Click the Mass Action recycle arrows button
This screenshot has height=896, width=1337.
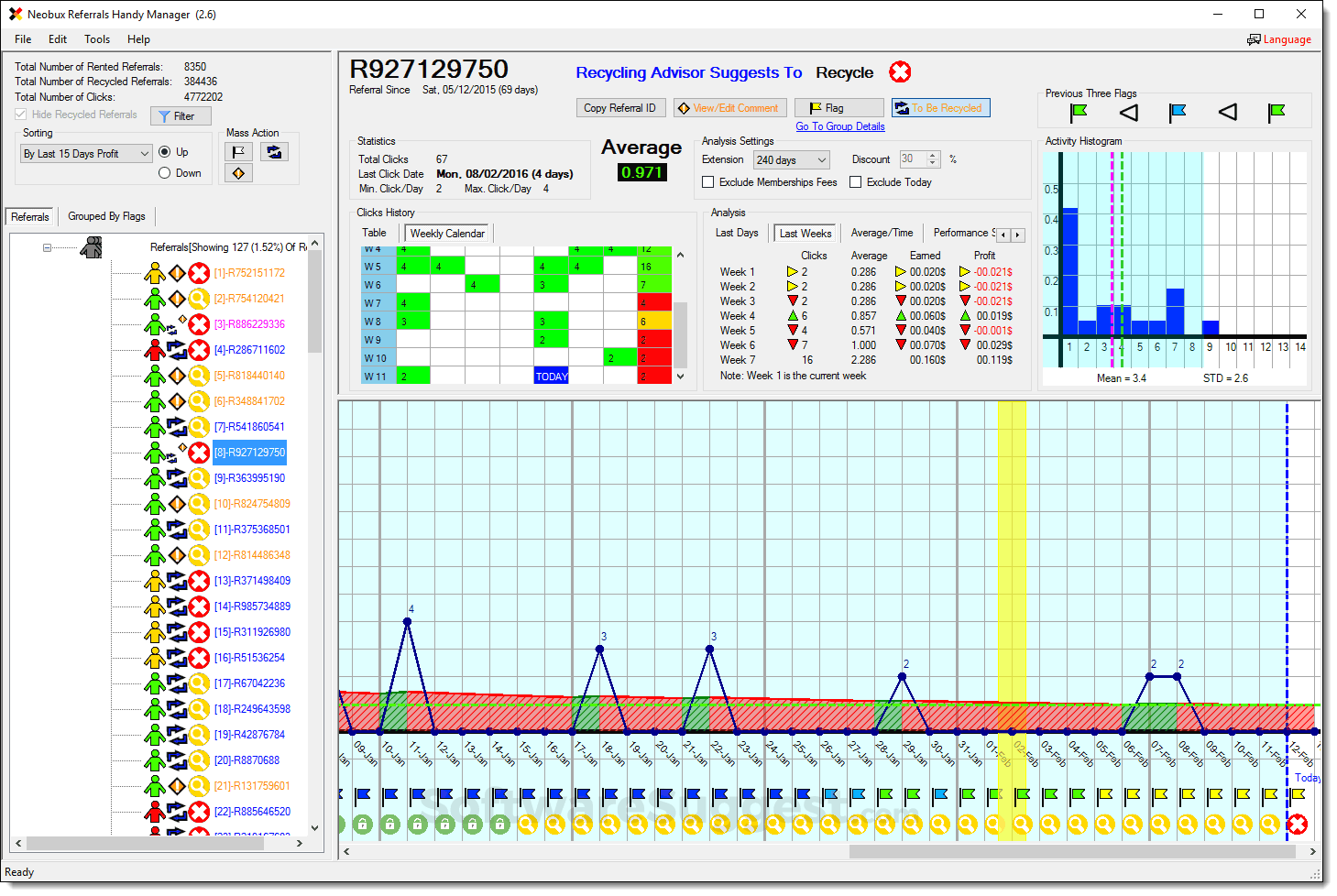click(x=274, y=152)
